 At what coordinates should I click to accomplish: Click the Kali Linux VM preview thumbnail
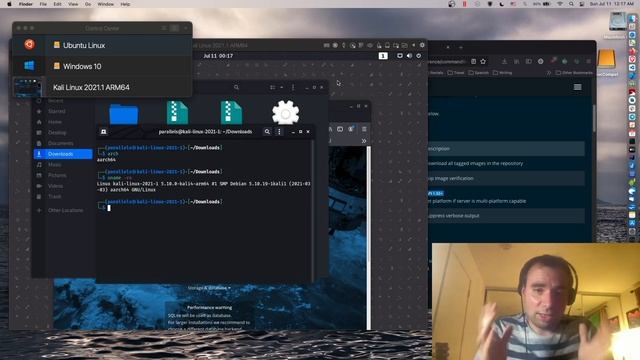pyautogui.click(x=28, y=87)
